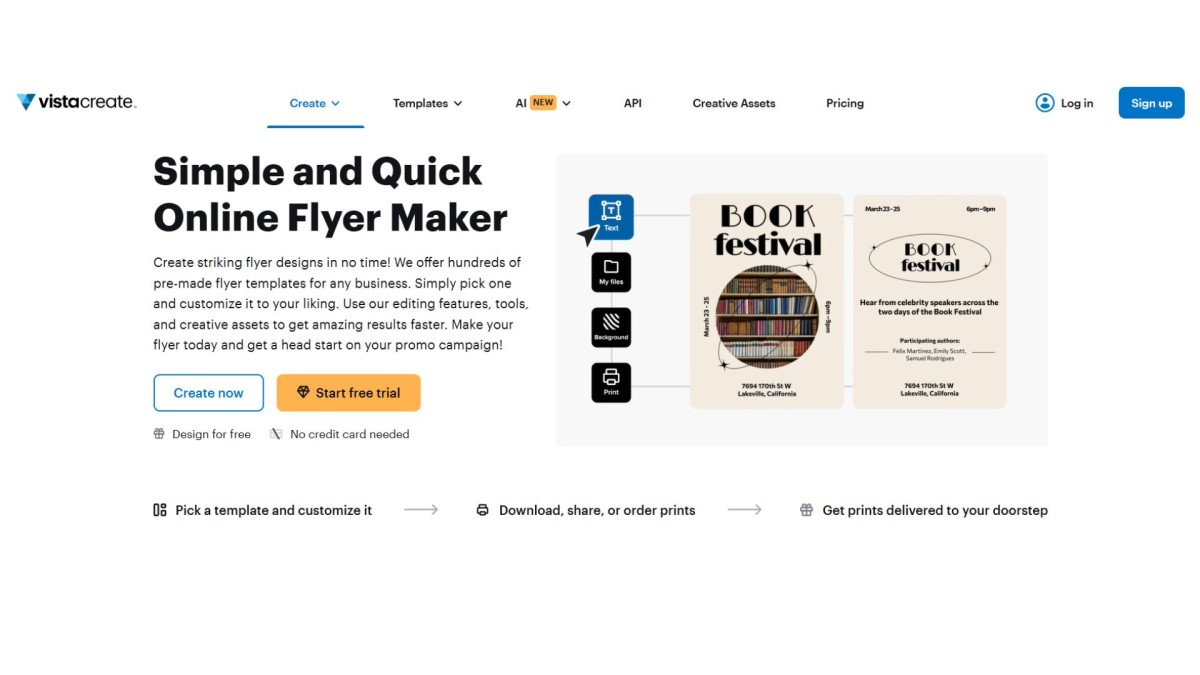This screenshot has width=1200, height=675.
Task: Click the blue Sign up button
Action: point(1151,103)
